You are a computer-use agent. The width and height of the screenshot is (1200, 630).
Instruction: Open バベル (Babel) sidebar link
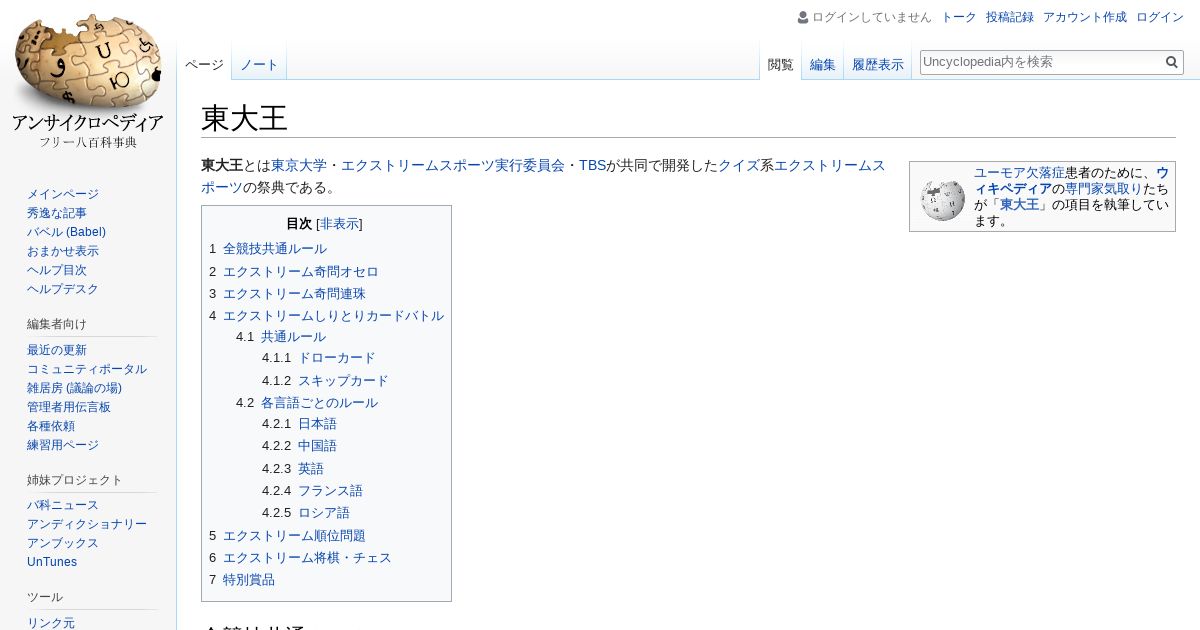[x=66, y=232]
